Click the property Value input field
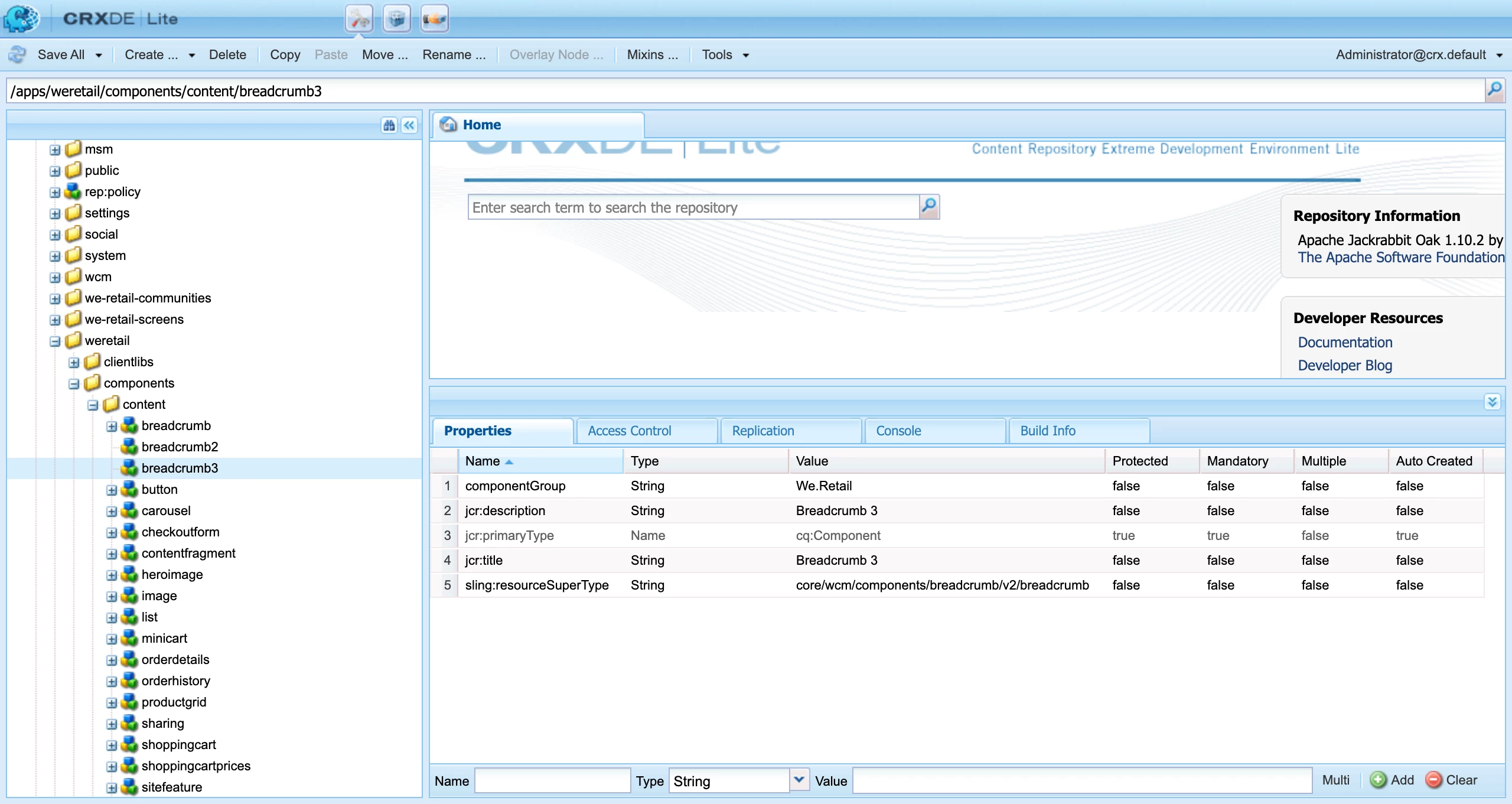This screenshot has width=1512, height=804. (1082, 780)
